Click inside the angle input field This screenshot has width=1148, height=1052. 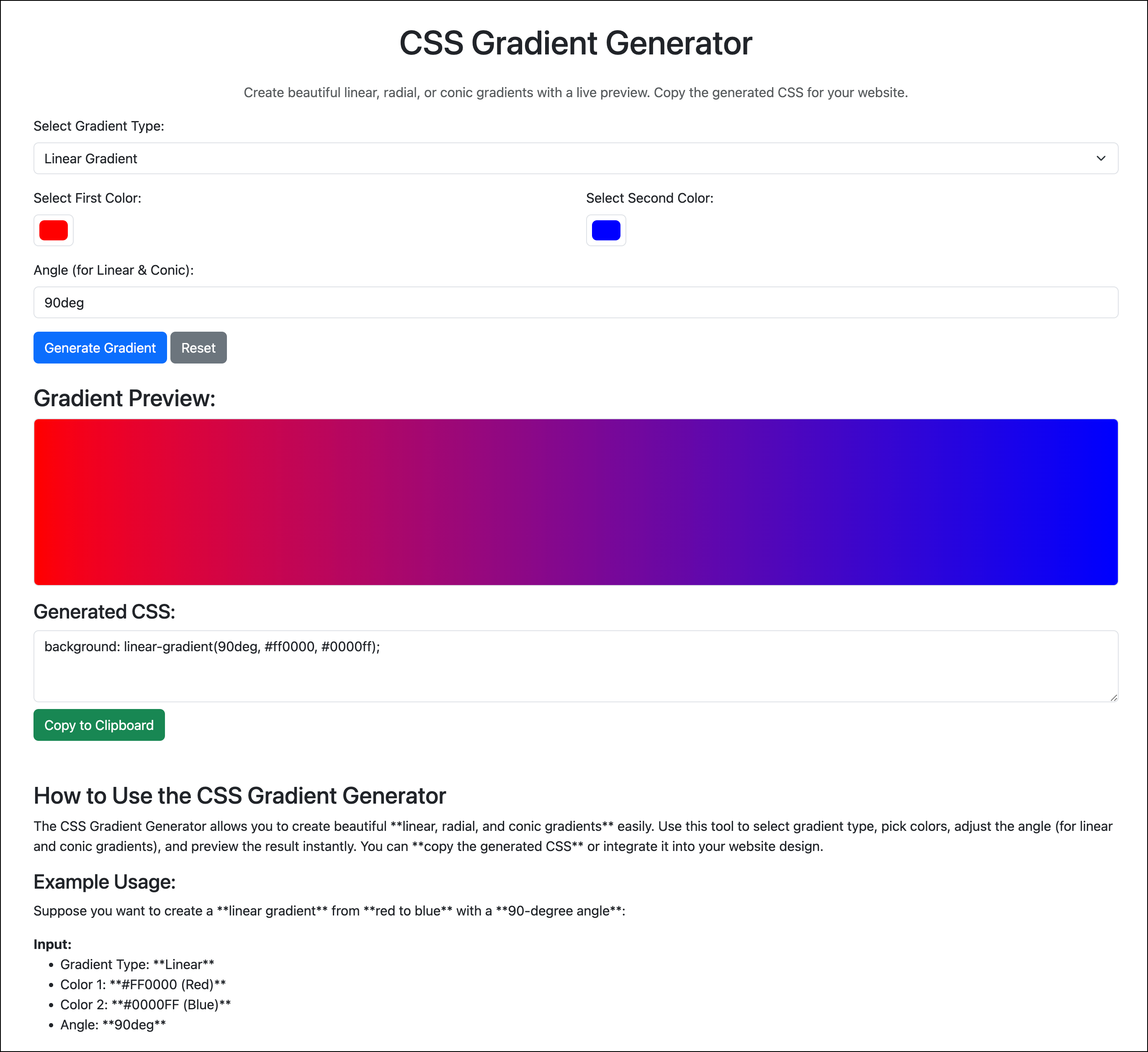click(575, 302)
